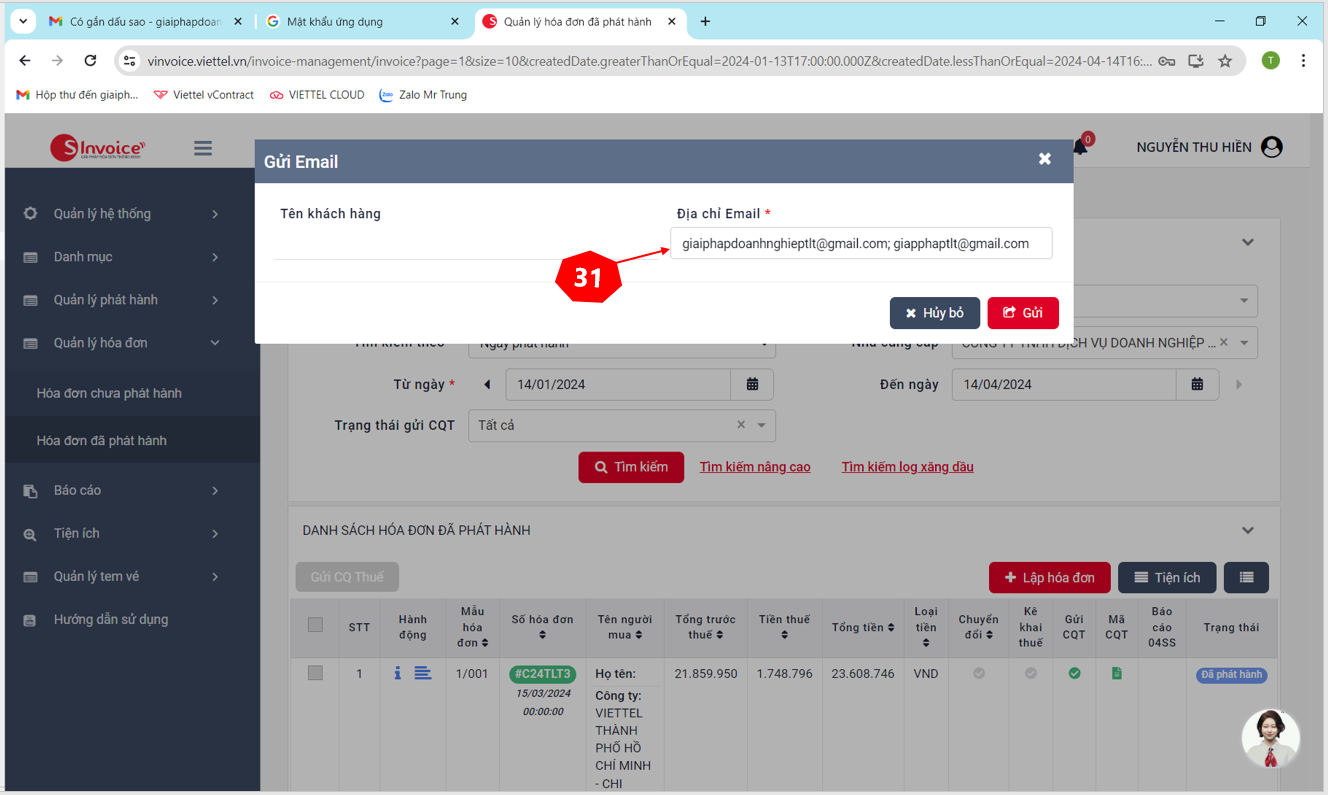This screenshot has height=795, width=1328.
Task: Tick the checkbox for invoice row 1
Action: (315, 673)
